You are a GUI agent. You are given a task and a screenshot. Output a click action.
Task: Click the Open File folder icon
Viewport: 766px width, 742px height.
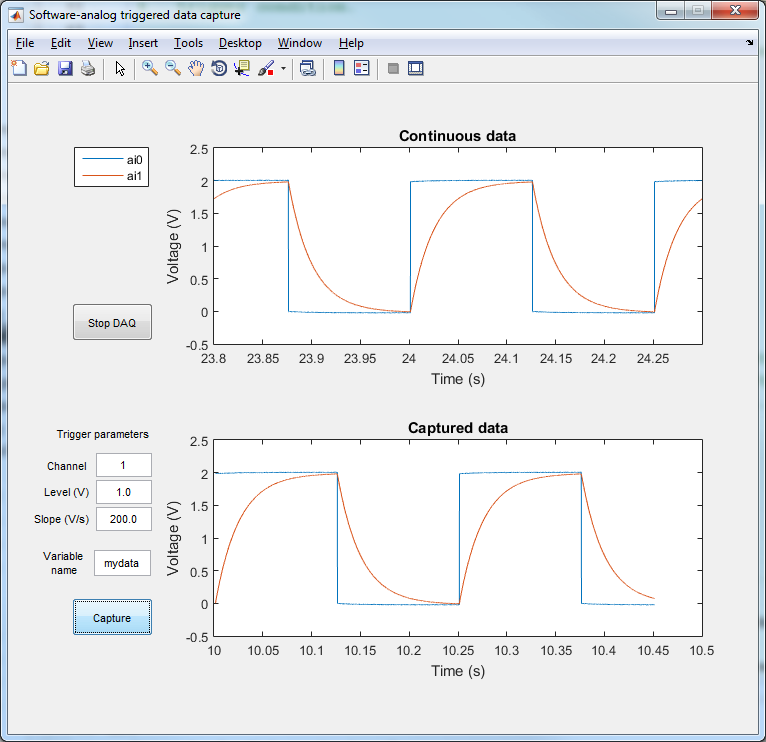point(42,68)
